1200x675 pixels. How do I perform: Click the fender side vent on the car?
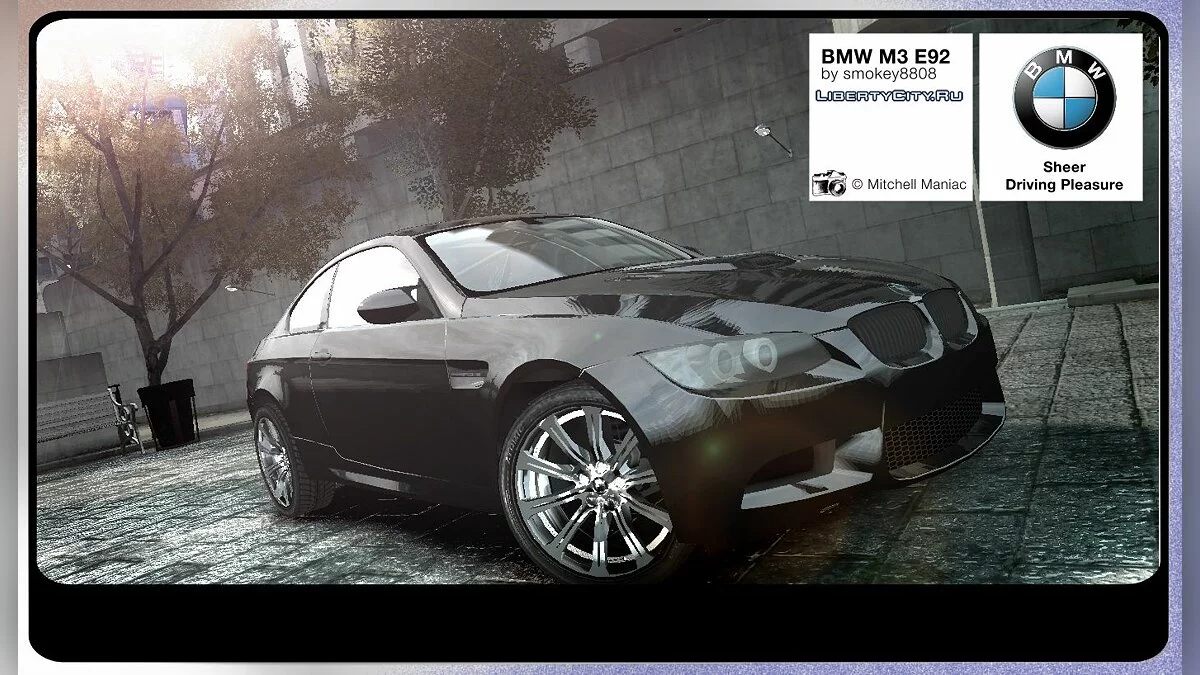(x=469, y=377)
